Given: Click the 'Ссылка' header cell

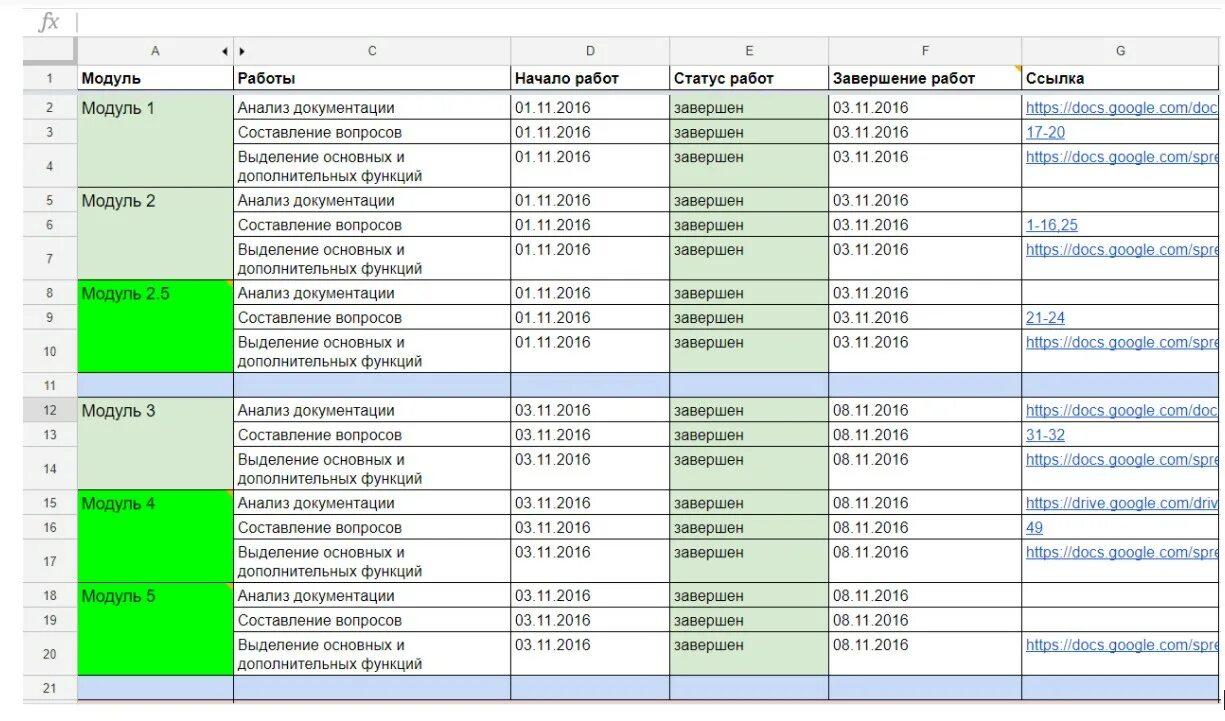Looking at the screenshot, I should click(x=1121, y=78).
